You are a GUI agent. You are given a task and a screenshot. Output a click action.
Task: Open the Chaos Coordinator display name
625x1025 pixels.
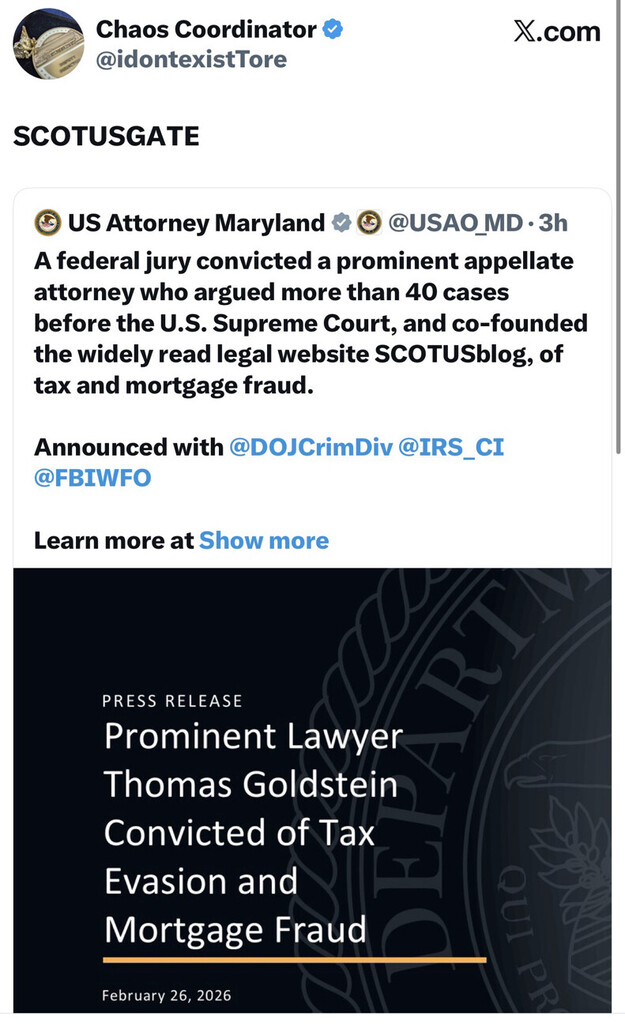pyautogui.click(x=207, y=30)
